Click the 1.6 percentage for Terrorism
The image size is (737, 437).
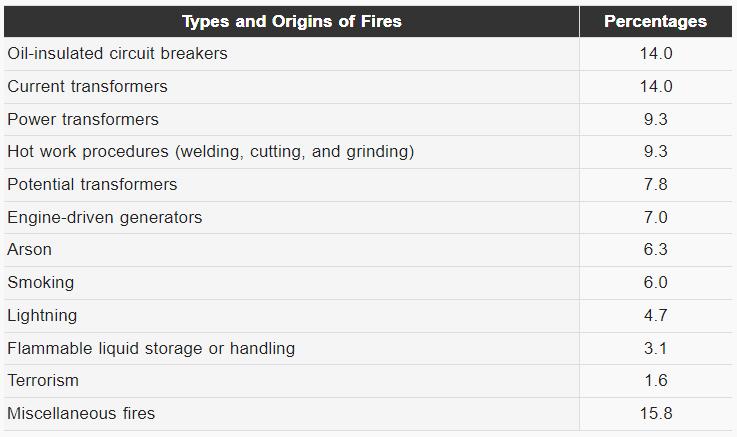pyautogui.click(x=656, y=381)
